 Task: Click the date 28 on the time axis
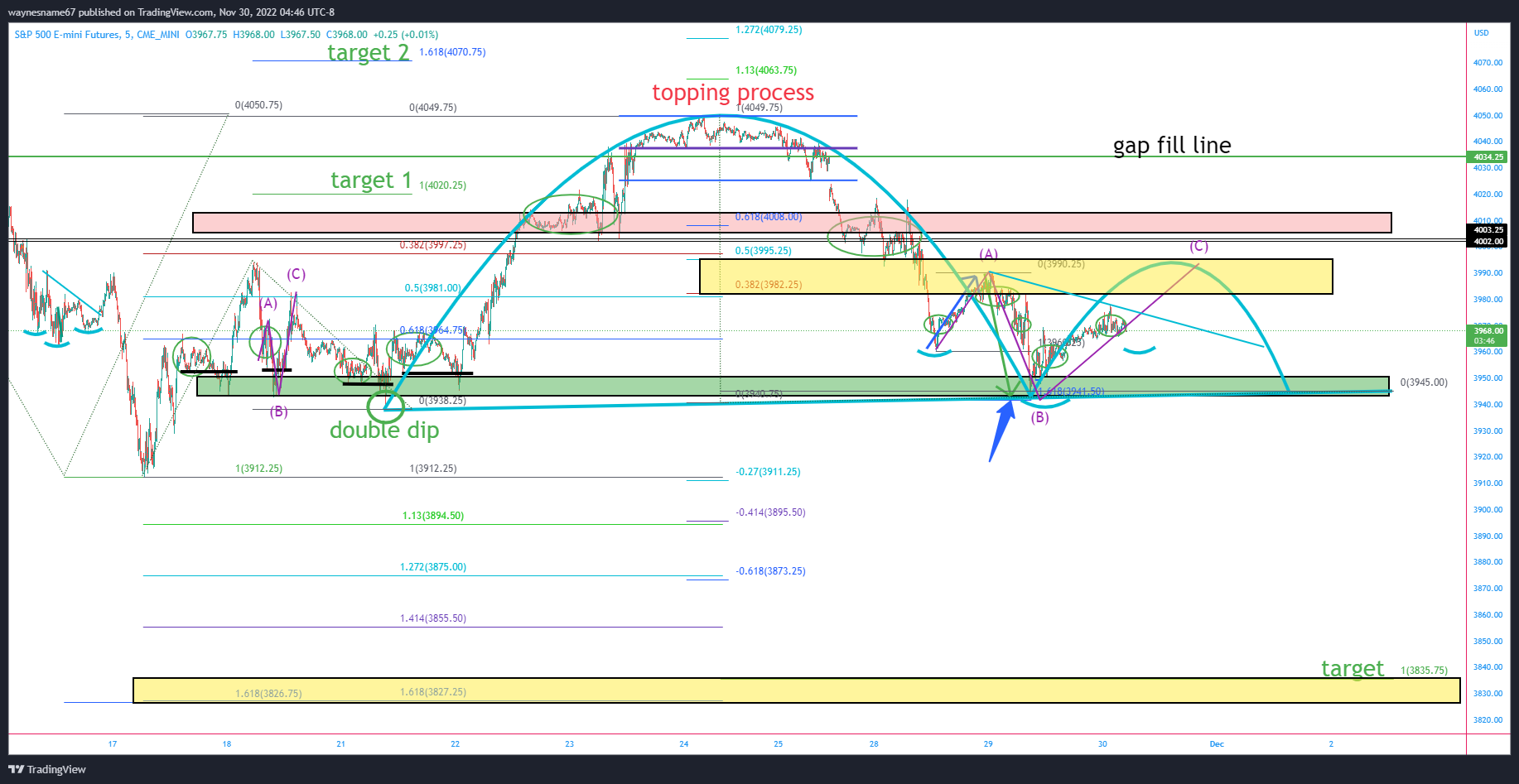coord(874,744)
